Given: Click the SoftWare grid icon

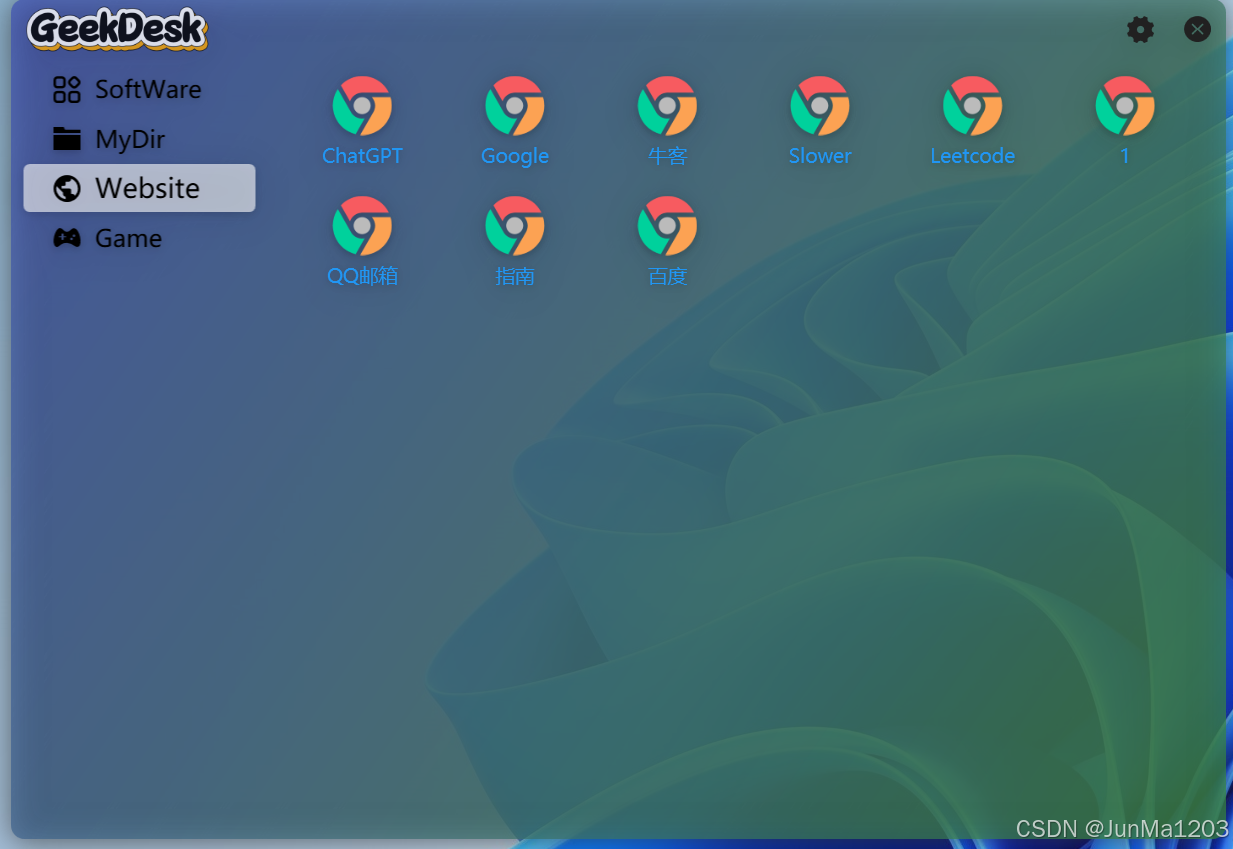Looking at the screenshot, I should [x=67, y=90].
